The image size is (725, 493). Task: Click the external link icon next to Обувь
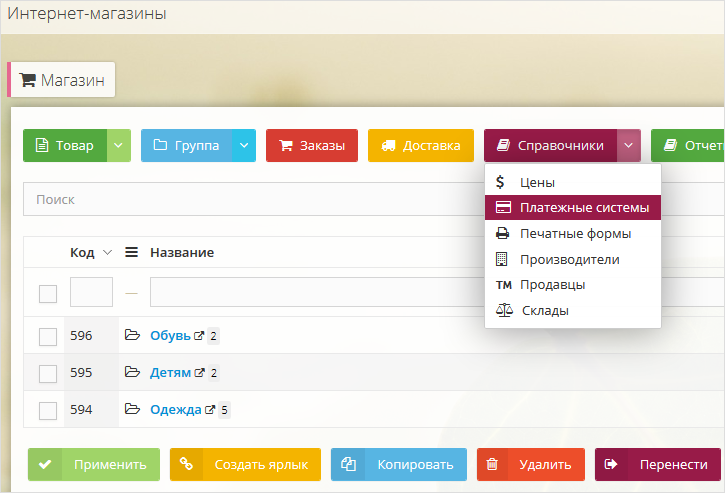click(200, 336)
